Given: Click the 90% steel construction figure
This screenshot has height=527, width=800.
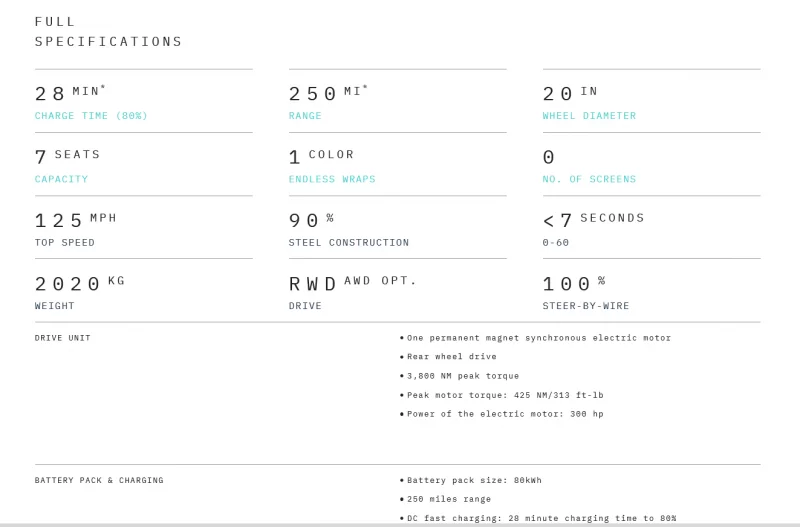Looking at the screenshot, I should pyautogui.click(x=311, y=220).
